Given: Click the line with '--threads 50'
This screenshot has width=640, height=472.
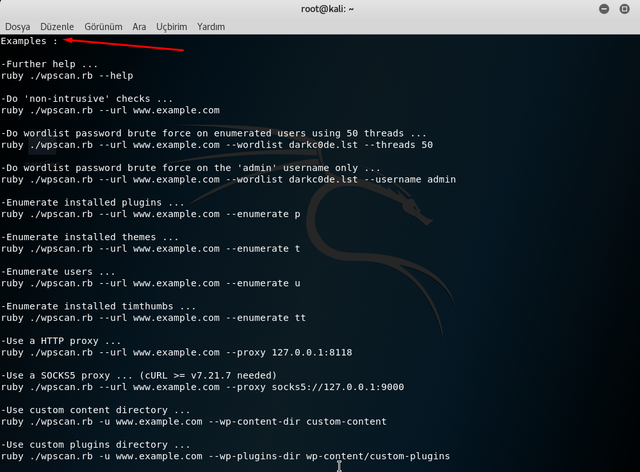Looking at the screenshot, I should click(x=217, y=145).
